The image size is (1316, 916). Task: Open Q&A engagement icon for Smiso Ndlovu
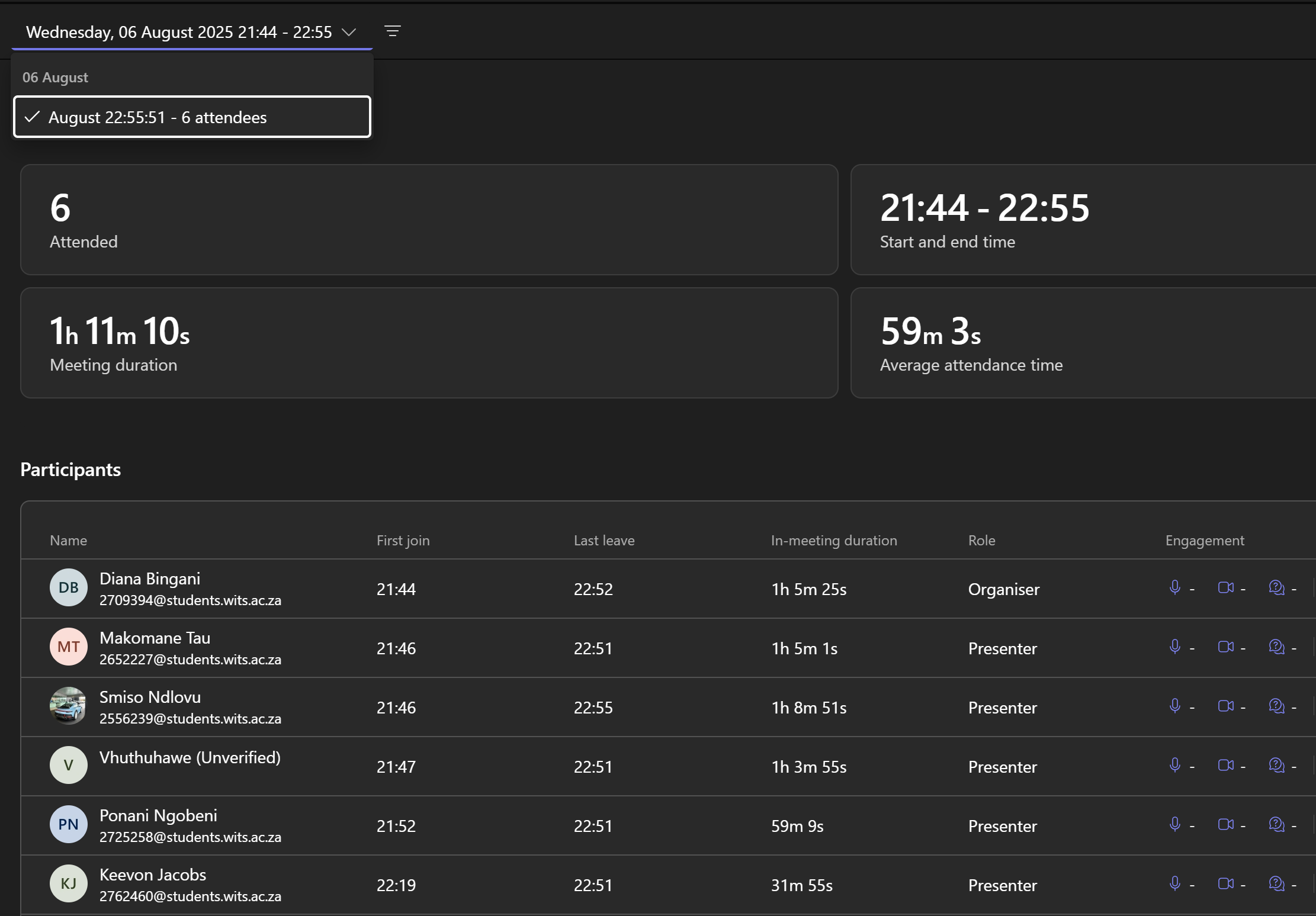point(1276,706)
